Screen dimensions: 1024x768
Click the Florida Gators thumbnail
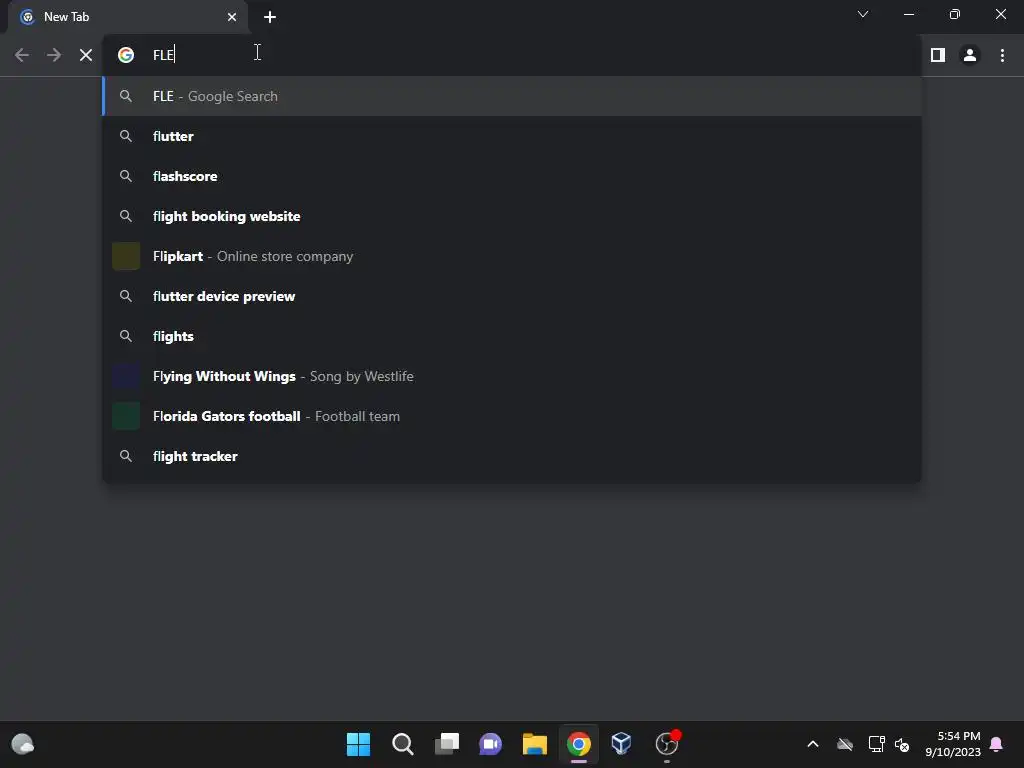click(126, 416)
